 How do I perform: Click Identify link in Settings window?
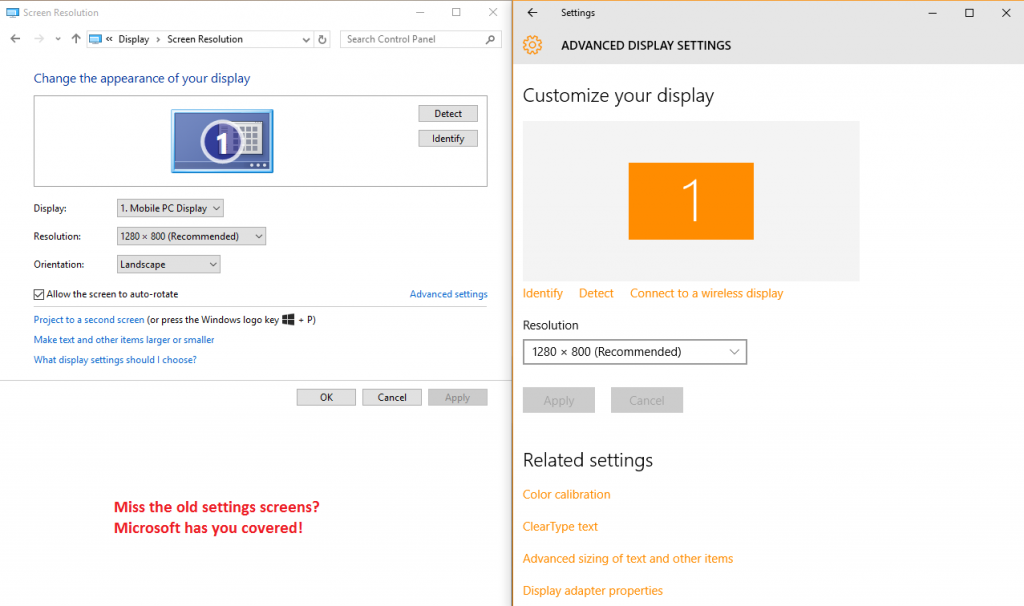coord(543,293)
